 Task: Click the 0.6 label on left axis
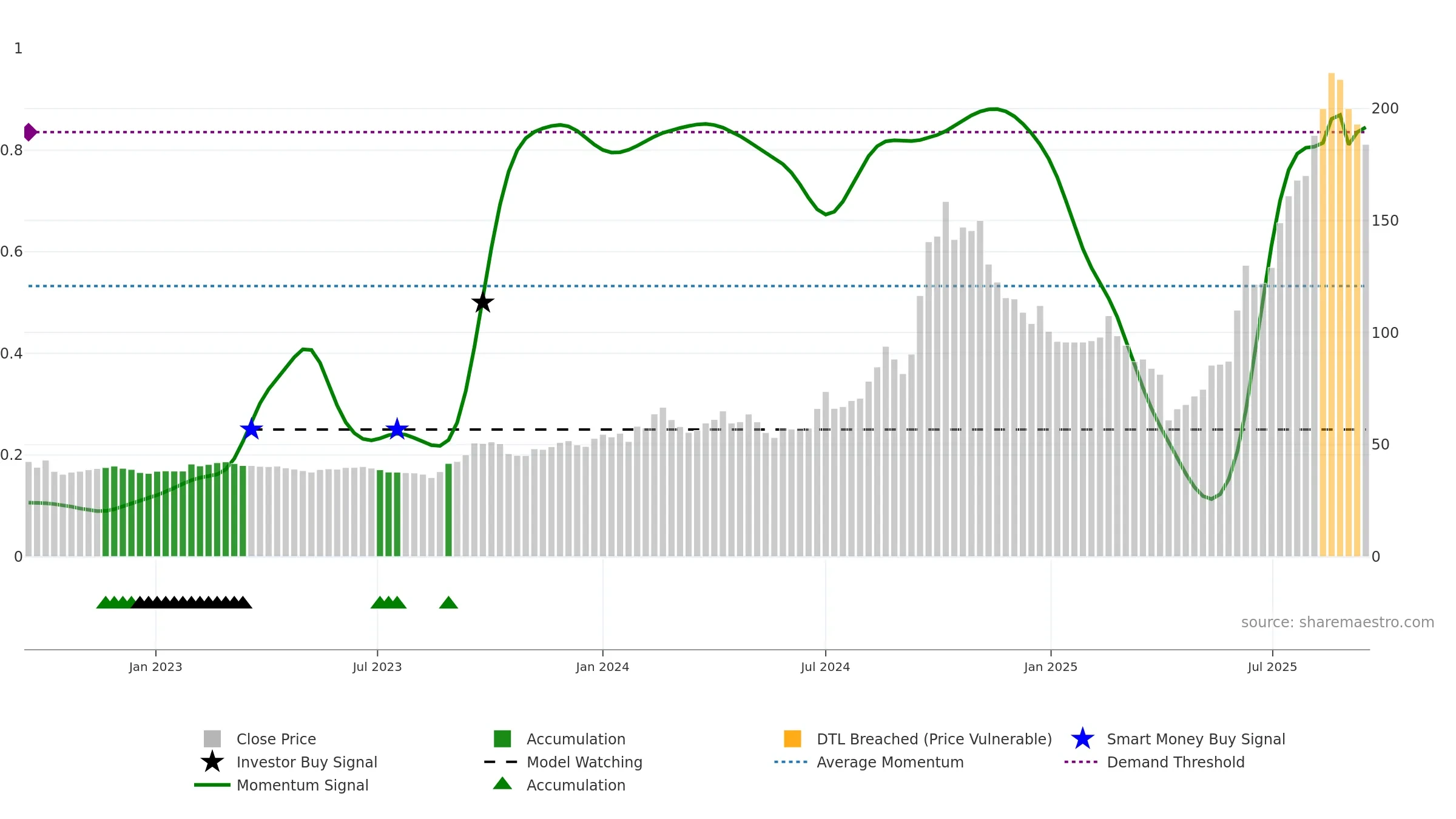[x=12, y=252]
